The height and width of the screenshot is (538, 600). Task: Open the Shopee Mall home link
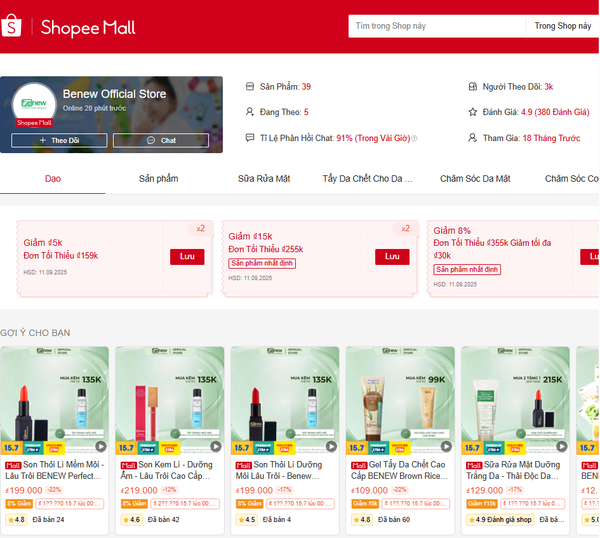click(x=88, y=28)
